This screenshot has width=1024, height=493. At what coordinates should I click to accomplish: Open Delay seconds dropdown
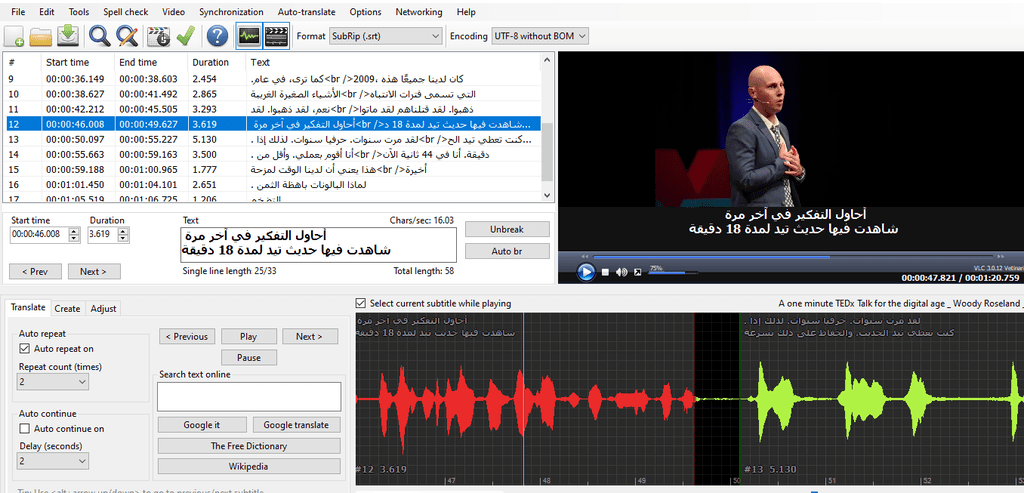point(53,461)
